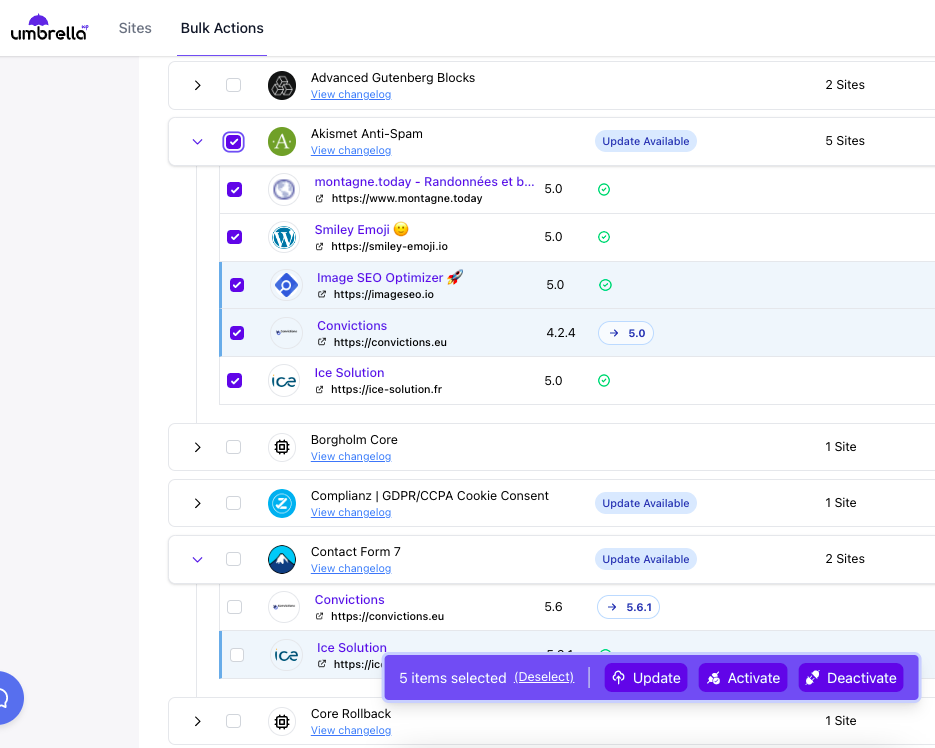The width and height of the screenshot is (935, 748).
Task: Open external link icon for imageseo.io
Action: tap(322, 294)
